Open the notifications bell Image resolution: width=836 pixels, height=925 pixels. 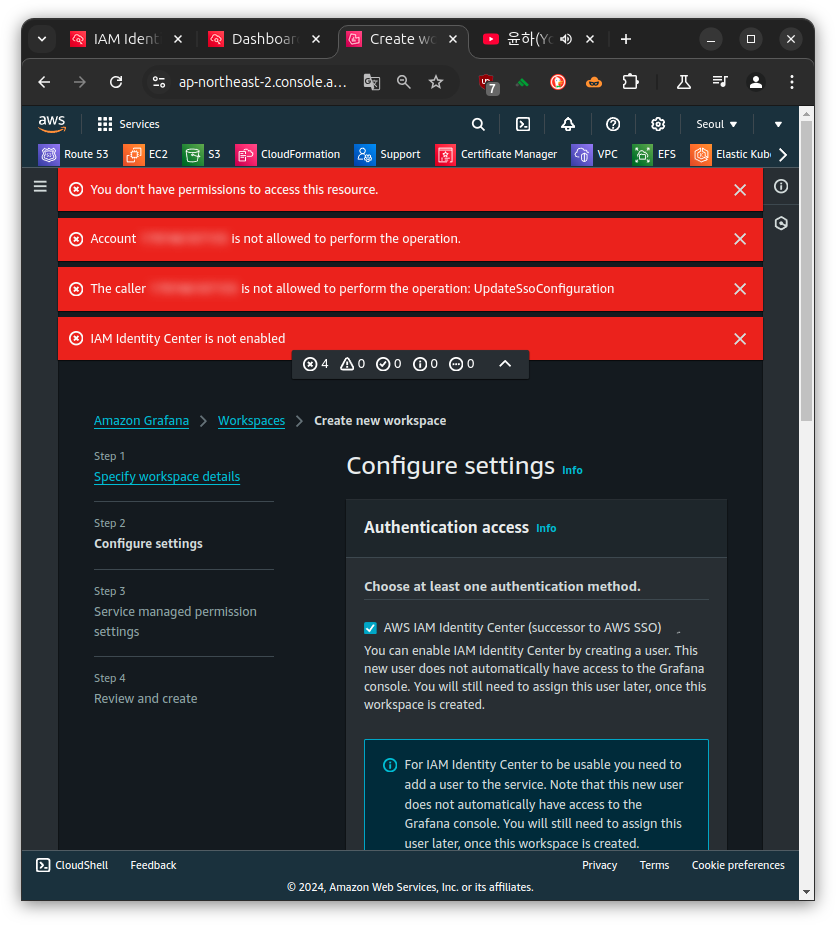point(568,124)
